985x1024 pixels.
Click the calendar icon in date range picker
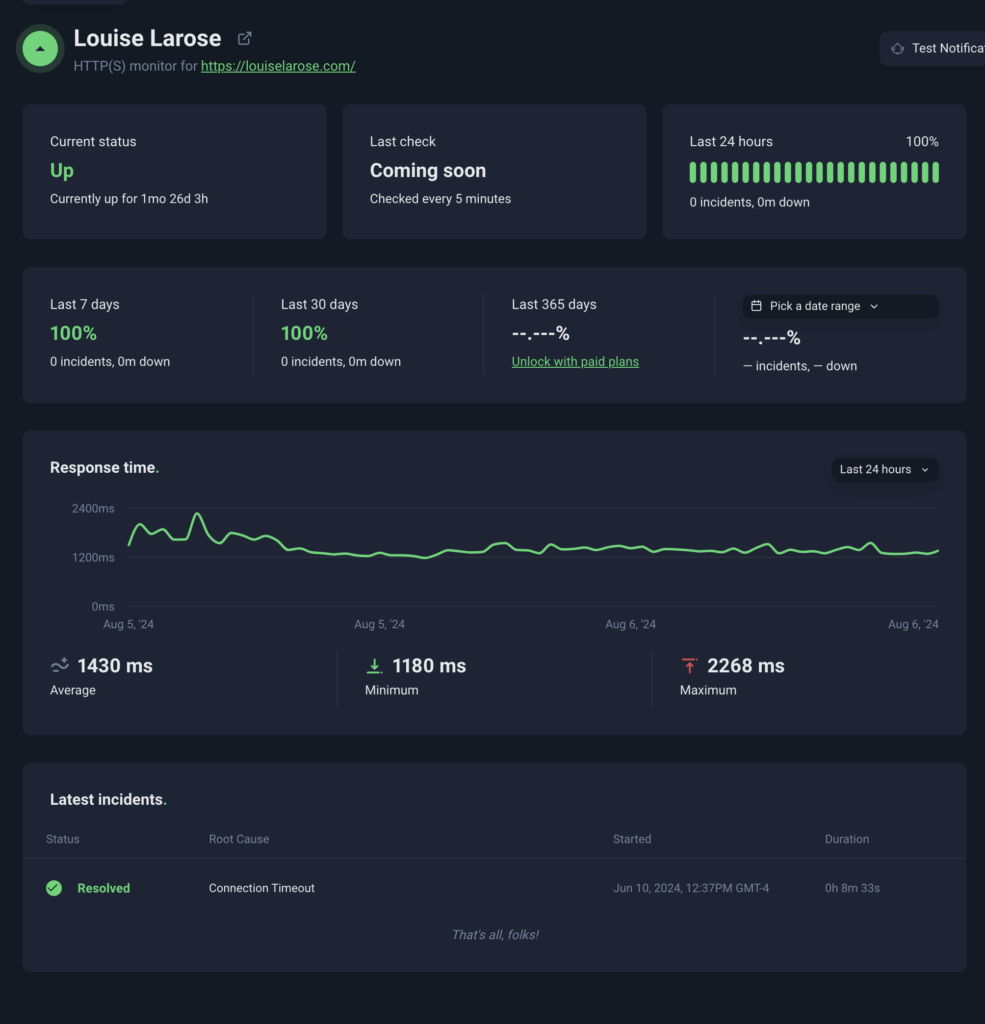coord(757,306)
